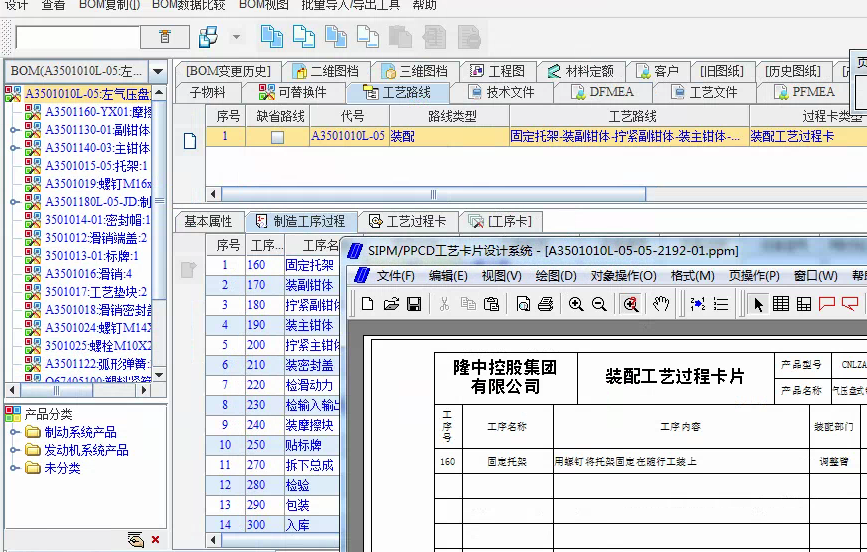This screenshot has width=867, height=552.
Task: Click the zoom out magnifier icon
Action: pos(599,304)
